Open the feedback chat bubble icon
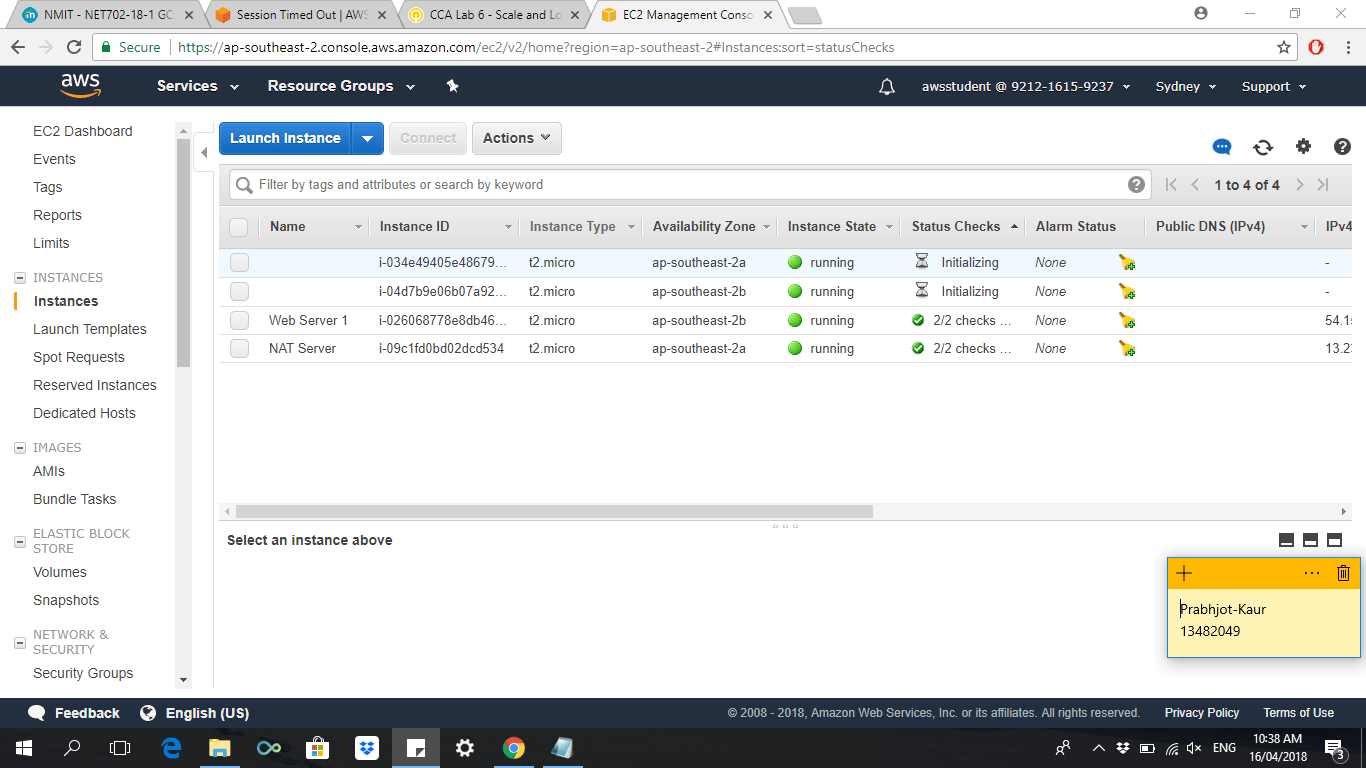 pyautogui.click(x=1221, y=146)
